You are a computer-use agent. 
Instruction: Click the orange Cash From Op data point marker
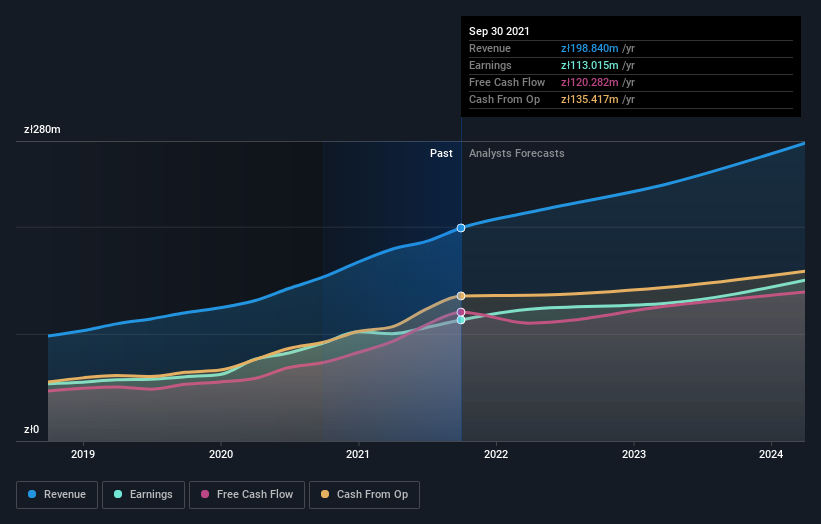tap(461, 296)
